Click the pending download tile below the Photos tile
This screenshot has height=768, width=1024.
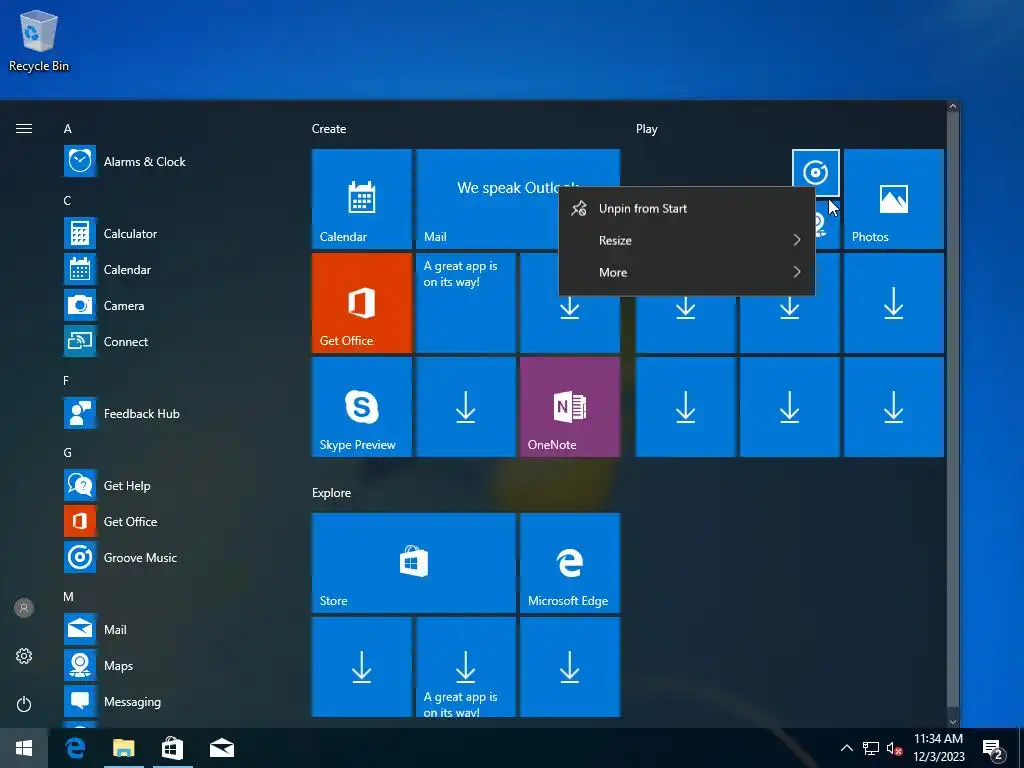tap(893, 302)
